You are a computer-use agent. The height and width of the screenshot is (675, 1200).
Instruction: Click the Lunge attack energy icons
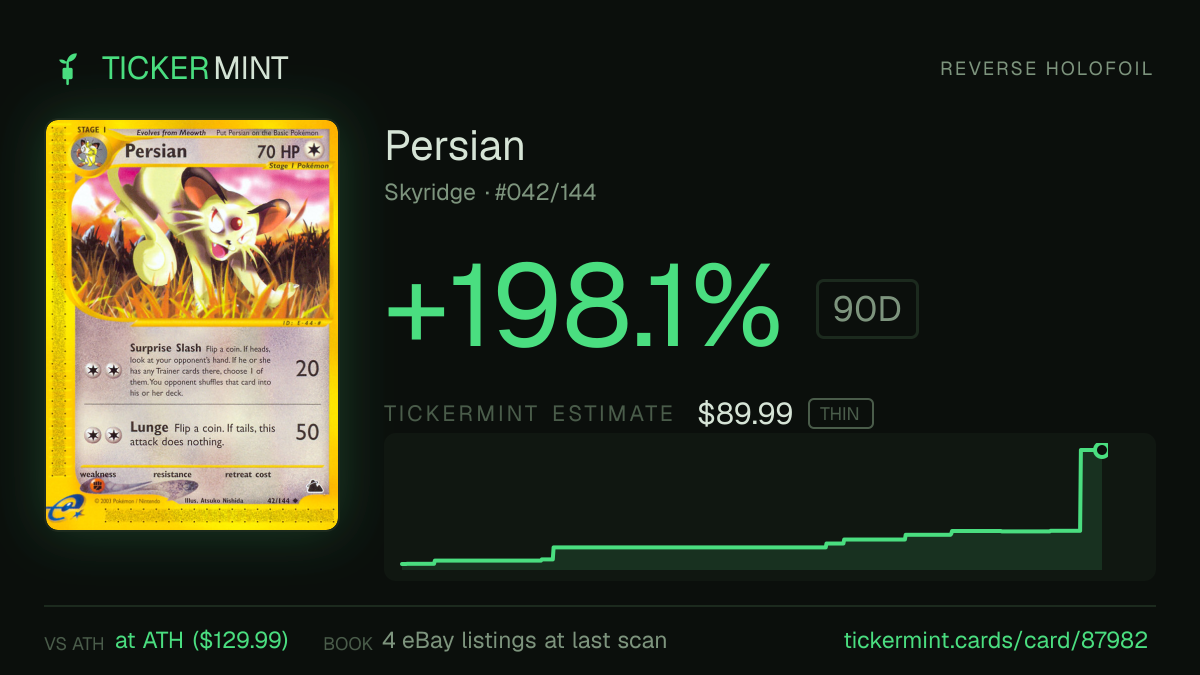[104, 435]
